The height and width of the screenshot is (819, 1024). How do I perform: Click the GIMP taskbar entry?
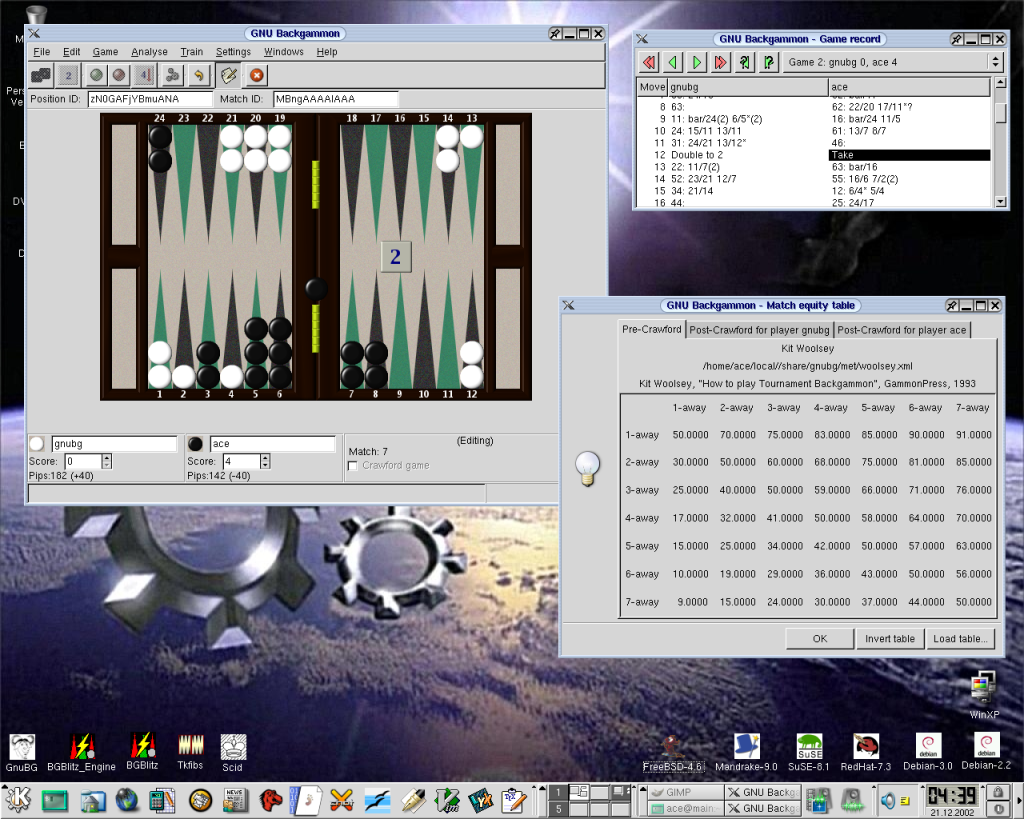click(685, 792)
